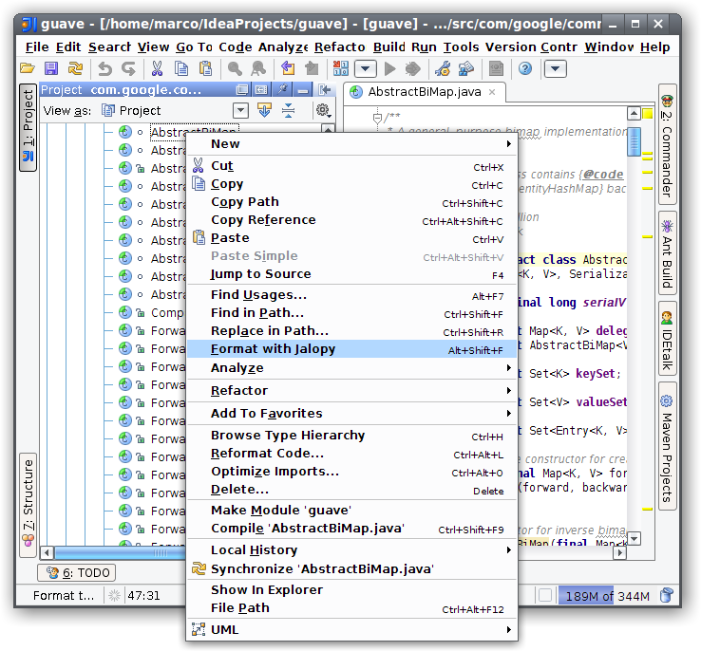Click the Copy toolbar icon

click(x=182, y=68)
